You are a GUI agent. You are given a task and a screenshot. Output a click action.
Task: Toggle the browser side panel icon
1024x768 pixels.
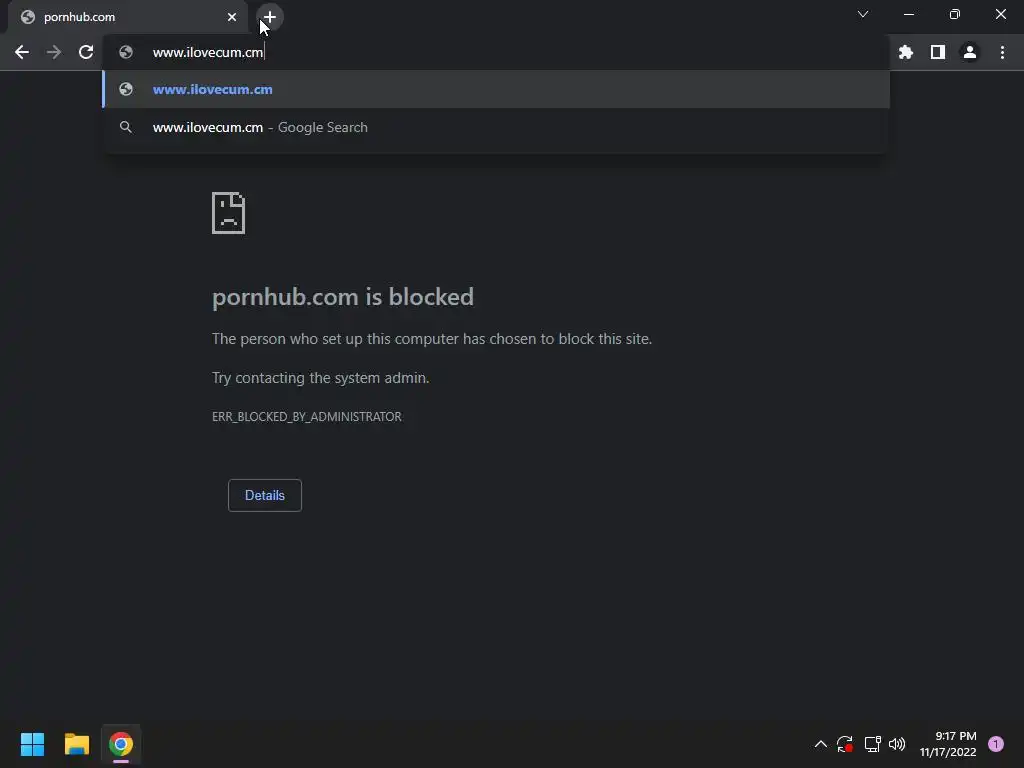coord(938,52)
